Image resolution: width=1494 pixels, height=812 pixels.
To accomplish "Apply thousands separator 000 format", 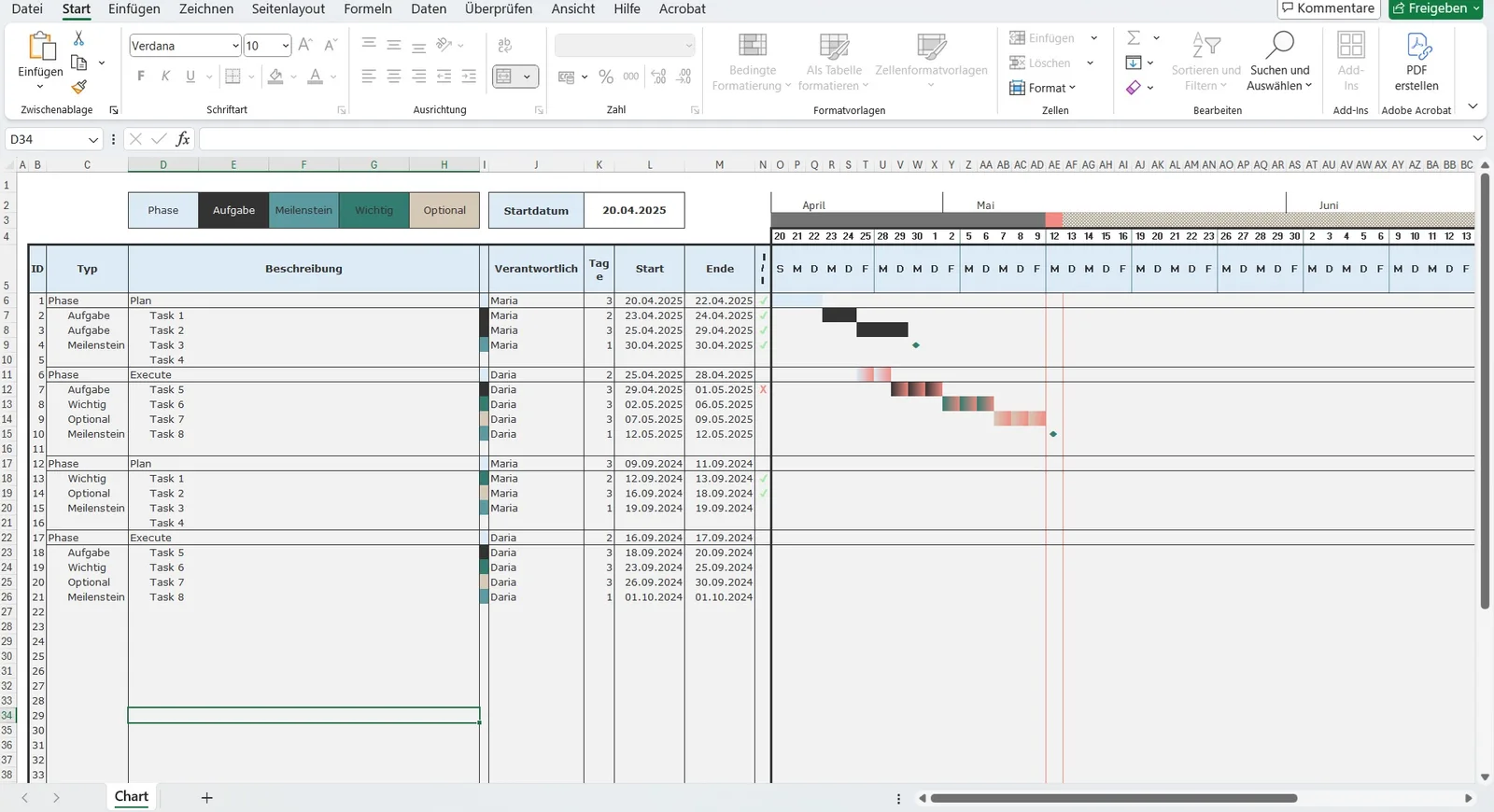I will click(631, 77).
